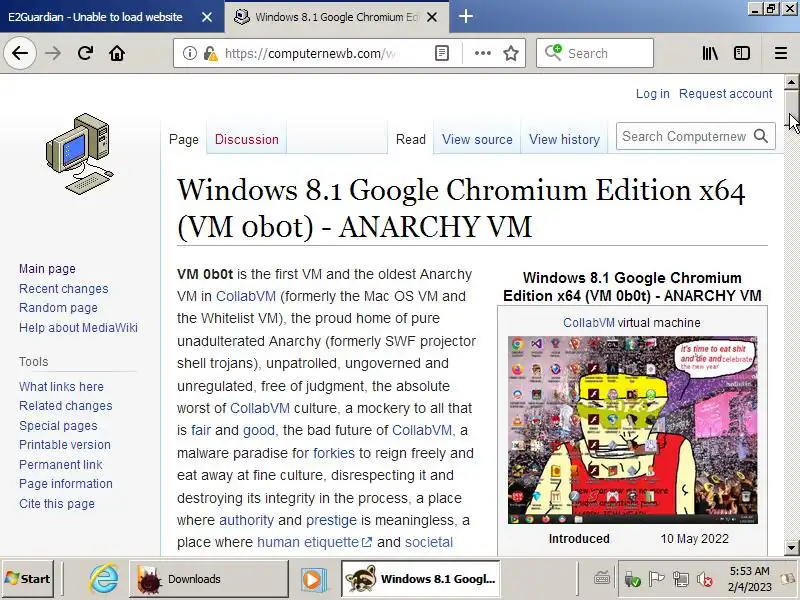Image resolution: width=800 pixels, height=600 pixels.
Task: Go to Main page in sidebar
Action: tap(47, 269)
